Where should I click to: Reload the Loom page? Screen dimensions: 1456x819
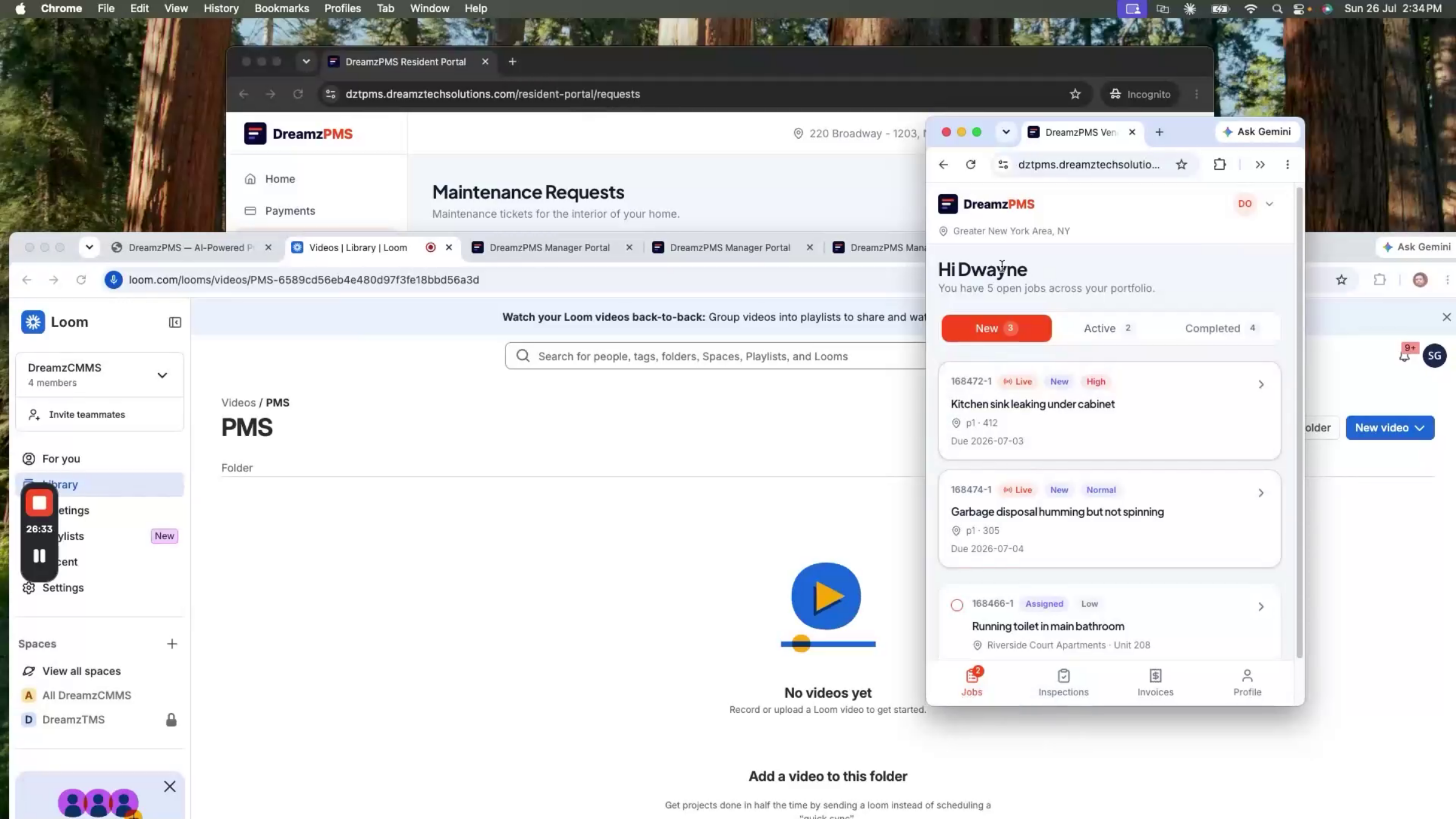tap(81, 280)
